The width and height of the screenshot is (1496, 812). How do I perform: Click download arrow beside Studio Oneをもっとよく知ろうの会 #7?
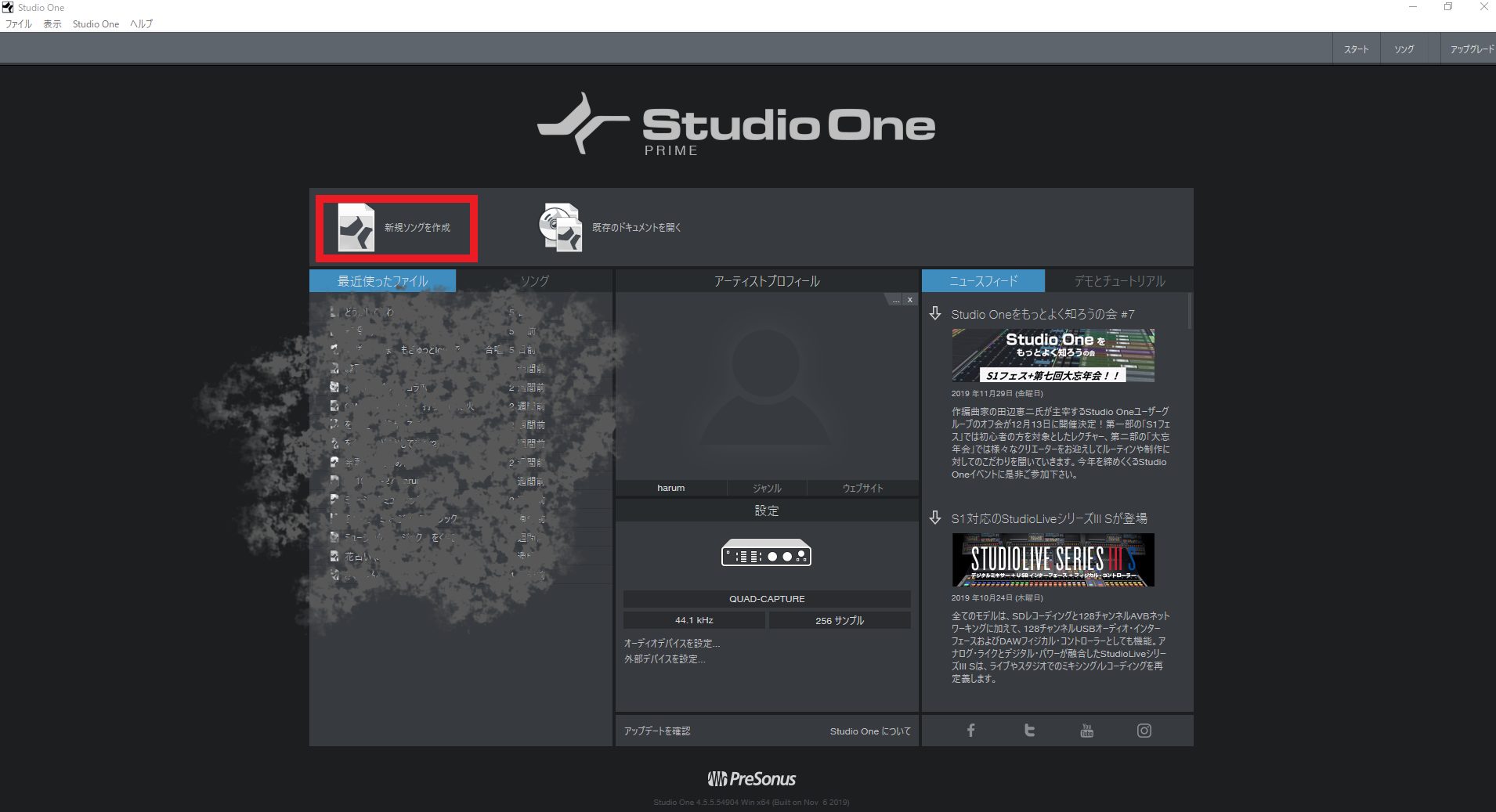click(x=935, y=313)
